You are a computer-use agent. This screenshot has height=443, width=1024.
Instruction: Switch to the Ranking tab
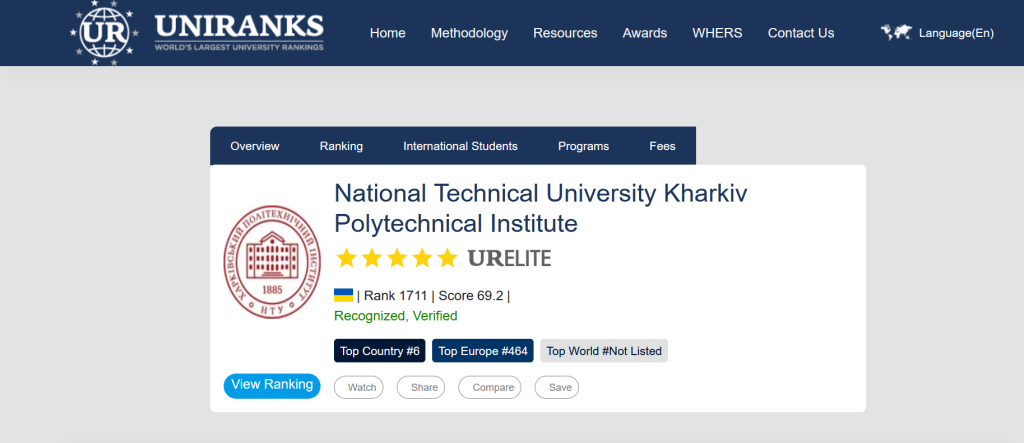pos(341,146)
